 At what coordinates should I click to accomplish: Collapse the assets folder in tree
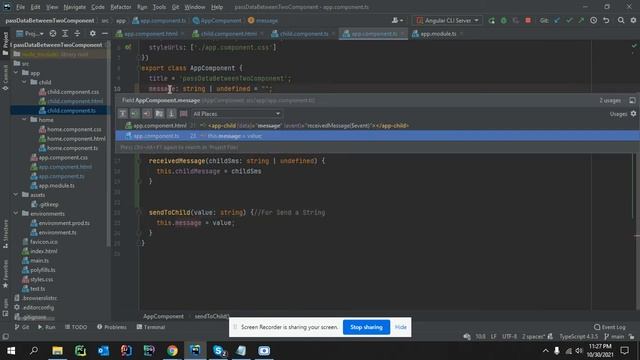16,195
